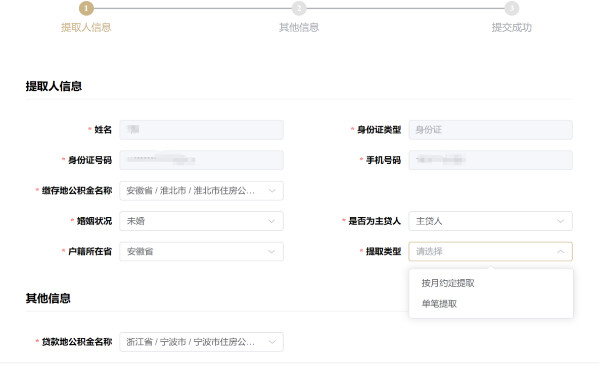600x368 pixels.
Task: Click the 姓名 field label
Action: click(x=103, y=130)
